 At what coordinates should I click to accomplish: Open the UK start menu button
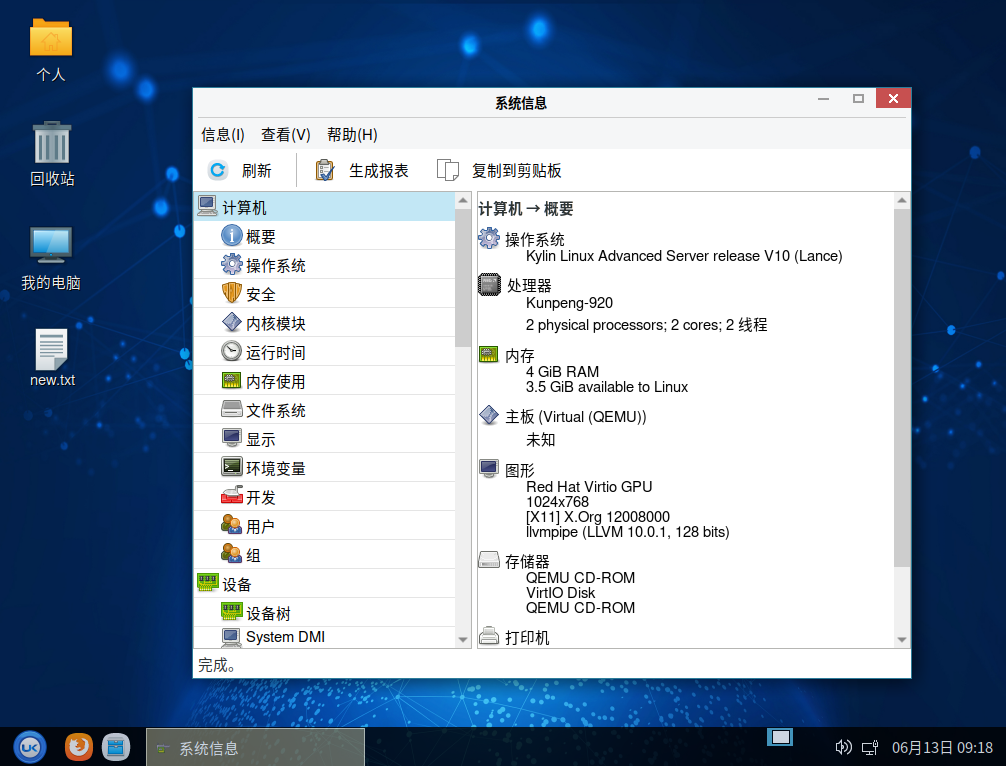[30, 747]
